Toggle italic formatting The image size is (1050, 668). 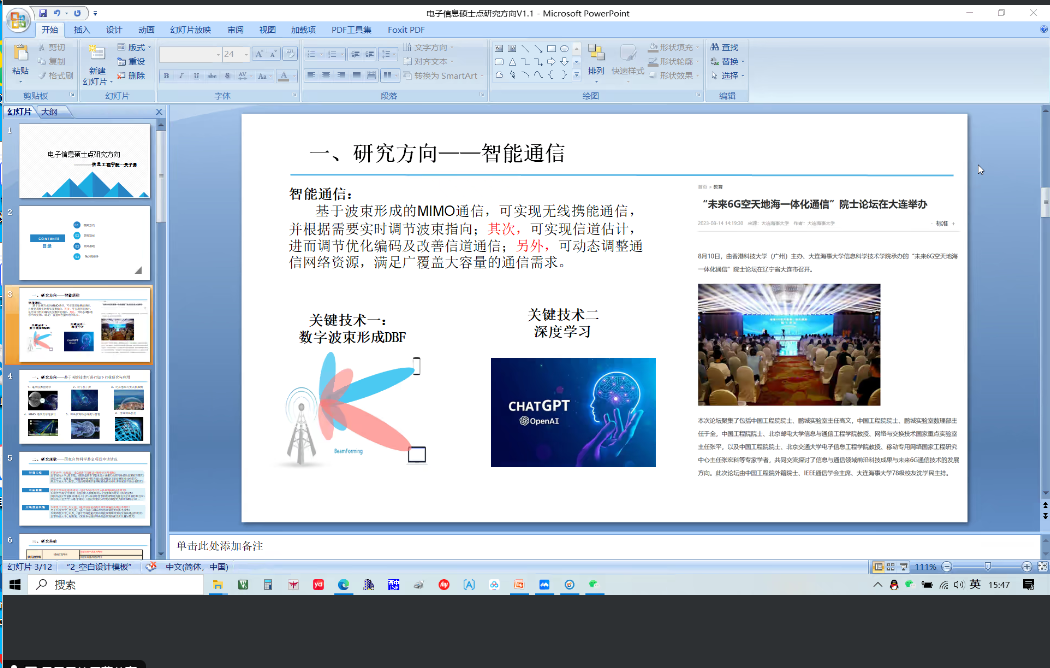(x=181, y=76)
